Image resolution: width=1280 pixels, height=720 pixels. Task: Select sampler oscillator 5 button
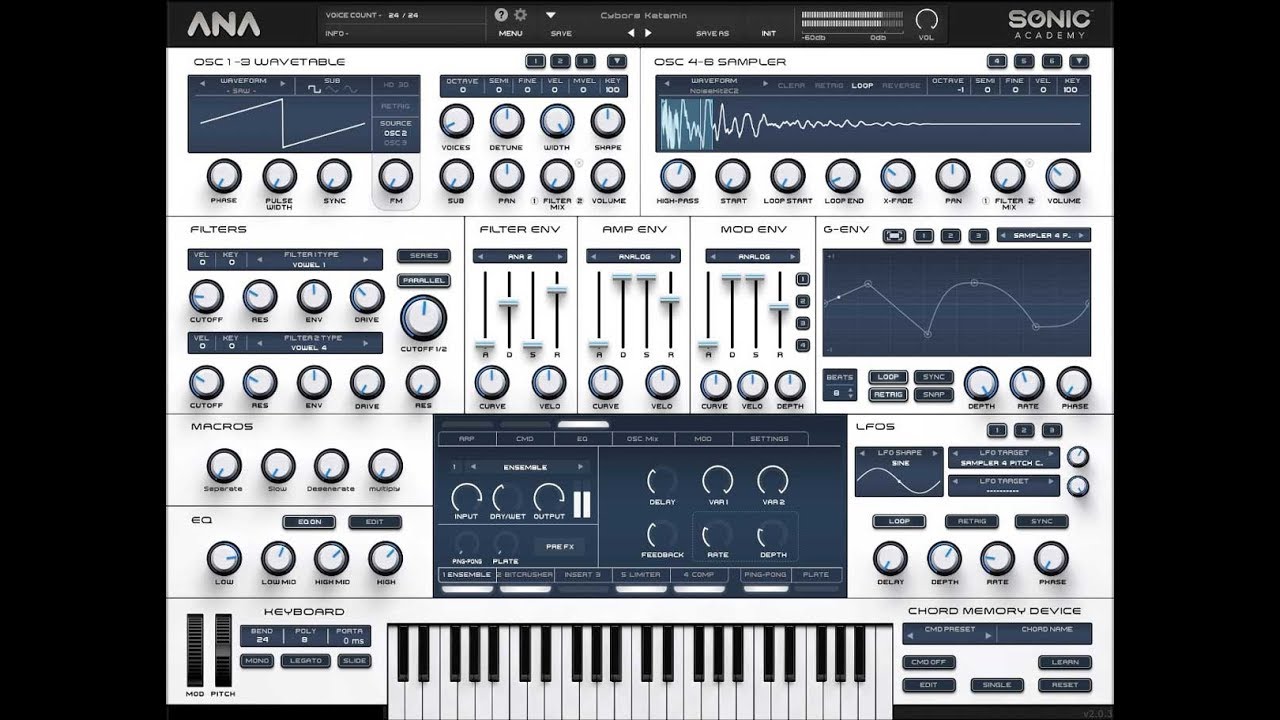click(1025, 61)
